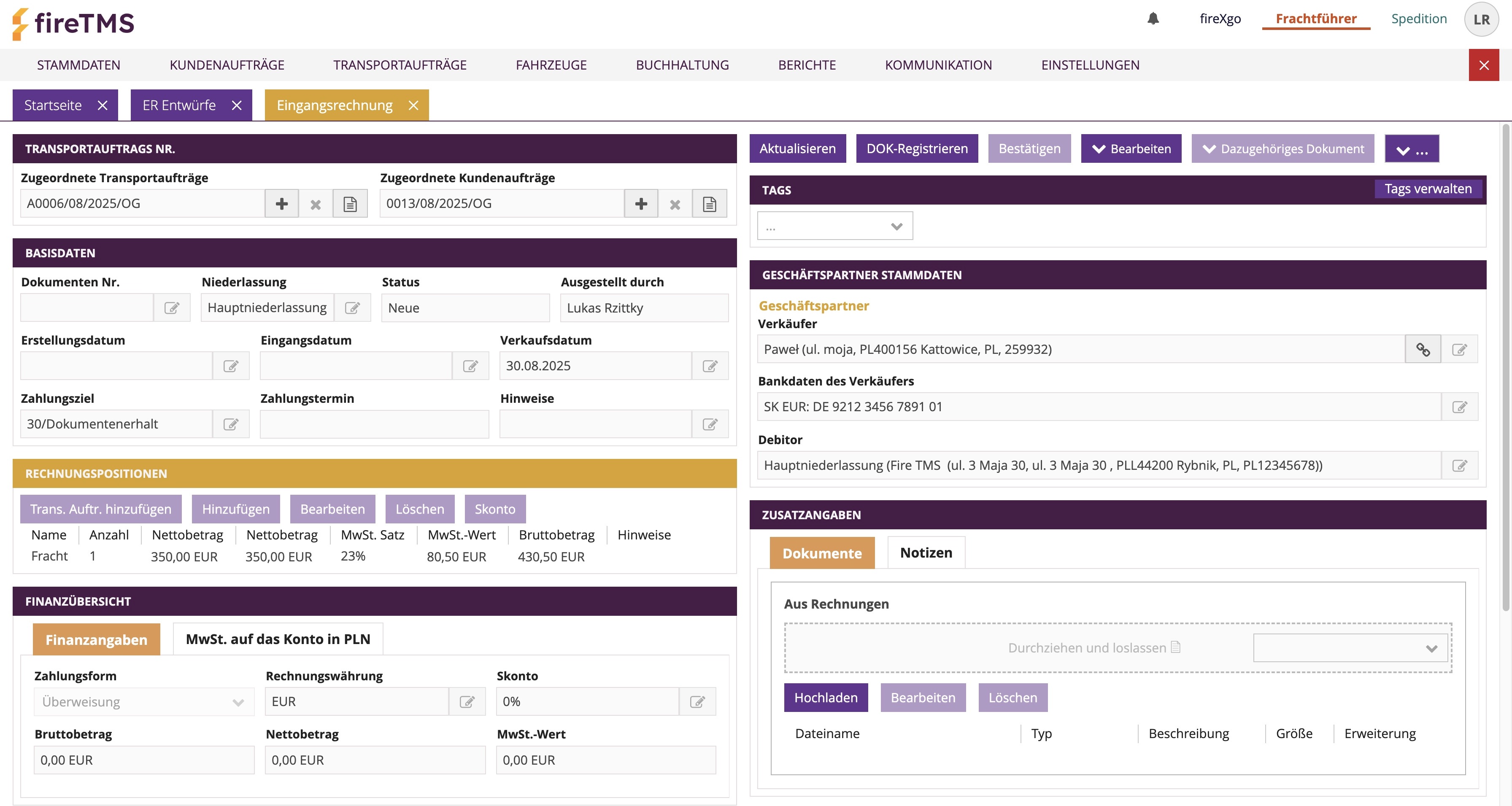Remove assigned transport order A0006/08/2025/OG
This screenshot has height=806, width=1512.
coord(316,204)
